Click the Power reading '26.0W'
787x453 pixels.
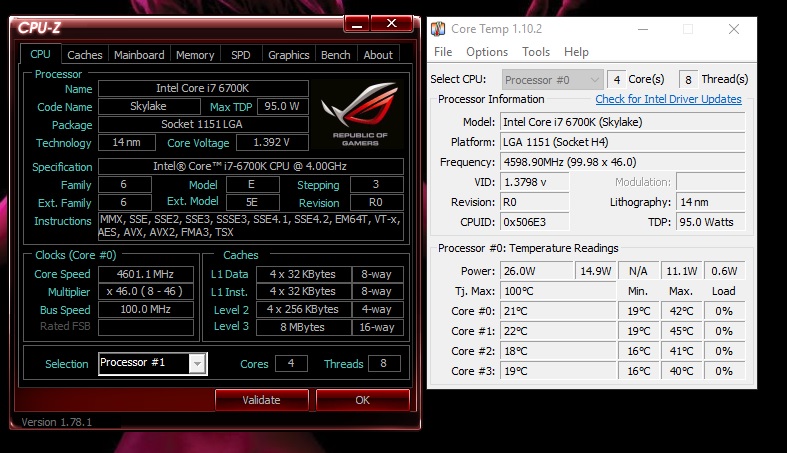(537, 271)
